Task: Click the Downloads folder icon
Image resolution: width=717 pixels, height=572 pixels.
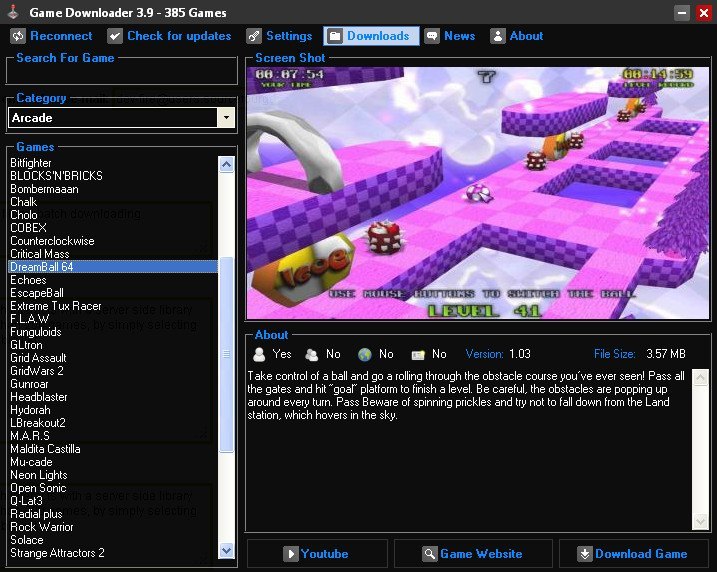Action: pyautogui.click(x=335, y=36)
